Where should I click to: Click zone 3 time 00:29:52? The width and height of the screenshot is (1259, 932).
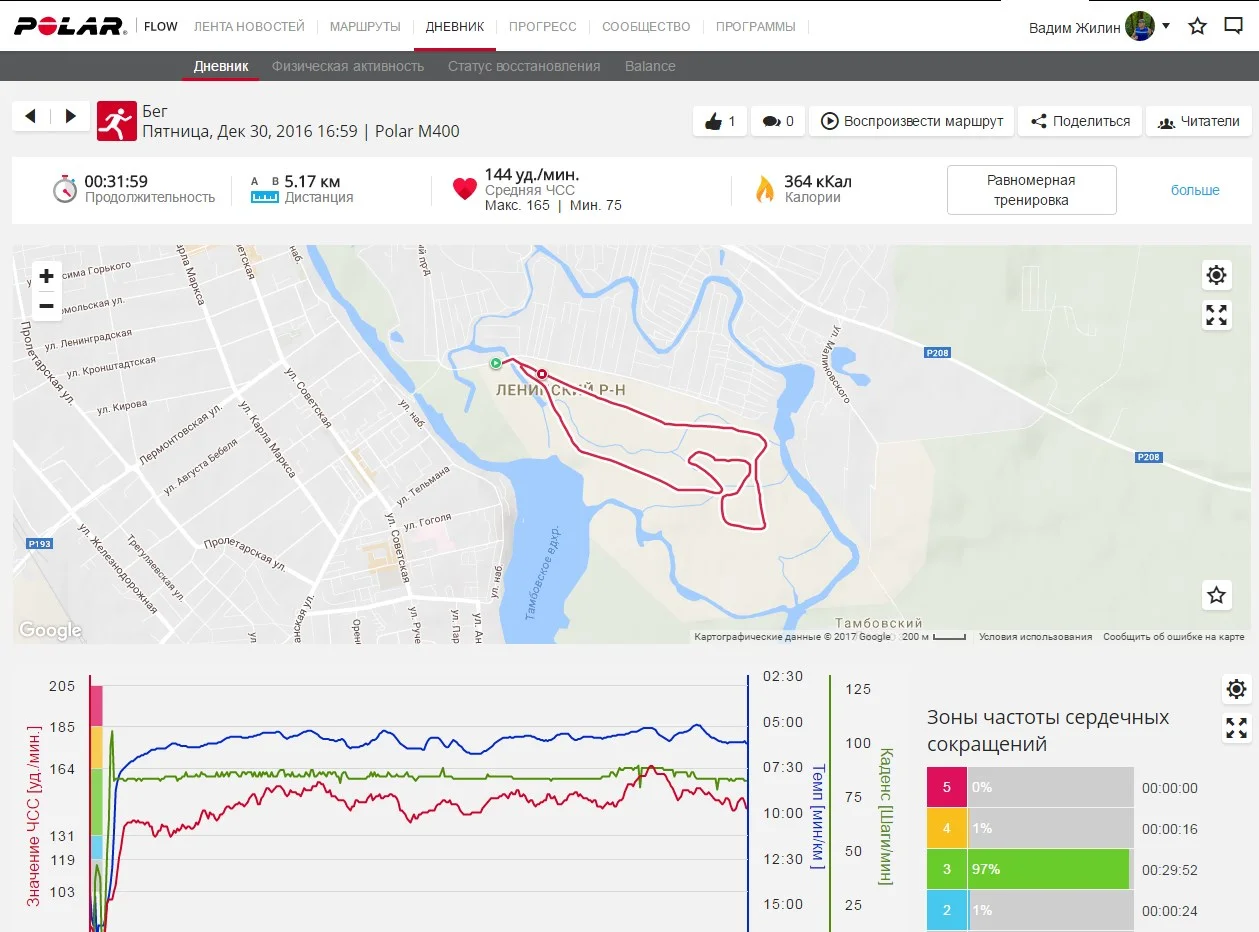click(x=1170, y=870)
